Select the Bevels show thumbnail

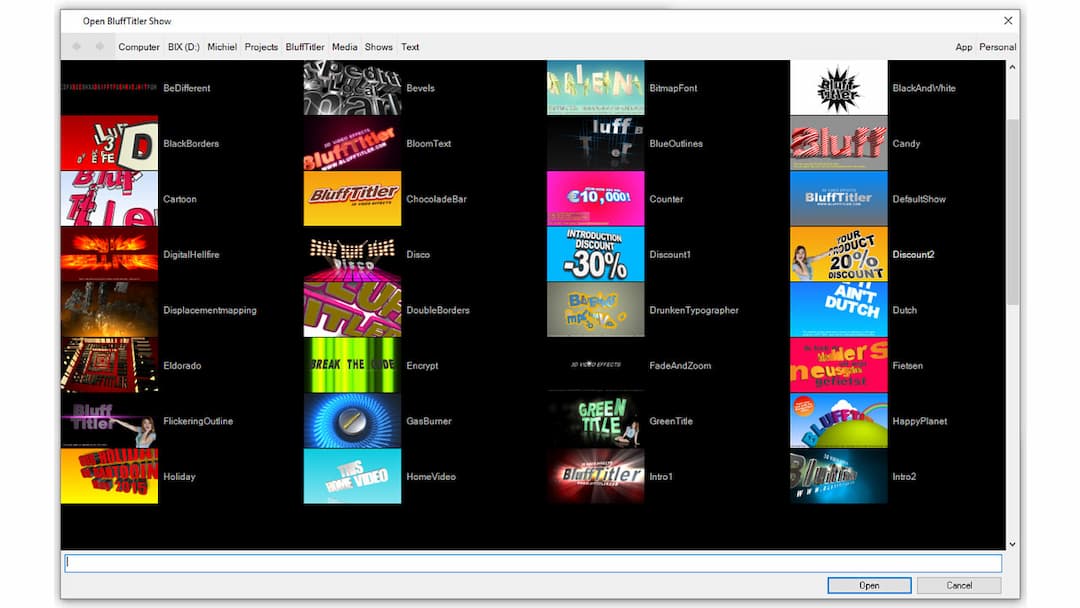352,87
